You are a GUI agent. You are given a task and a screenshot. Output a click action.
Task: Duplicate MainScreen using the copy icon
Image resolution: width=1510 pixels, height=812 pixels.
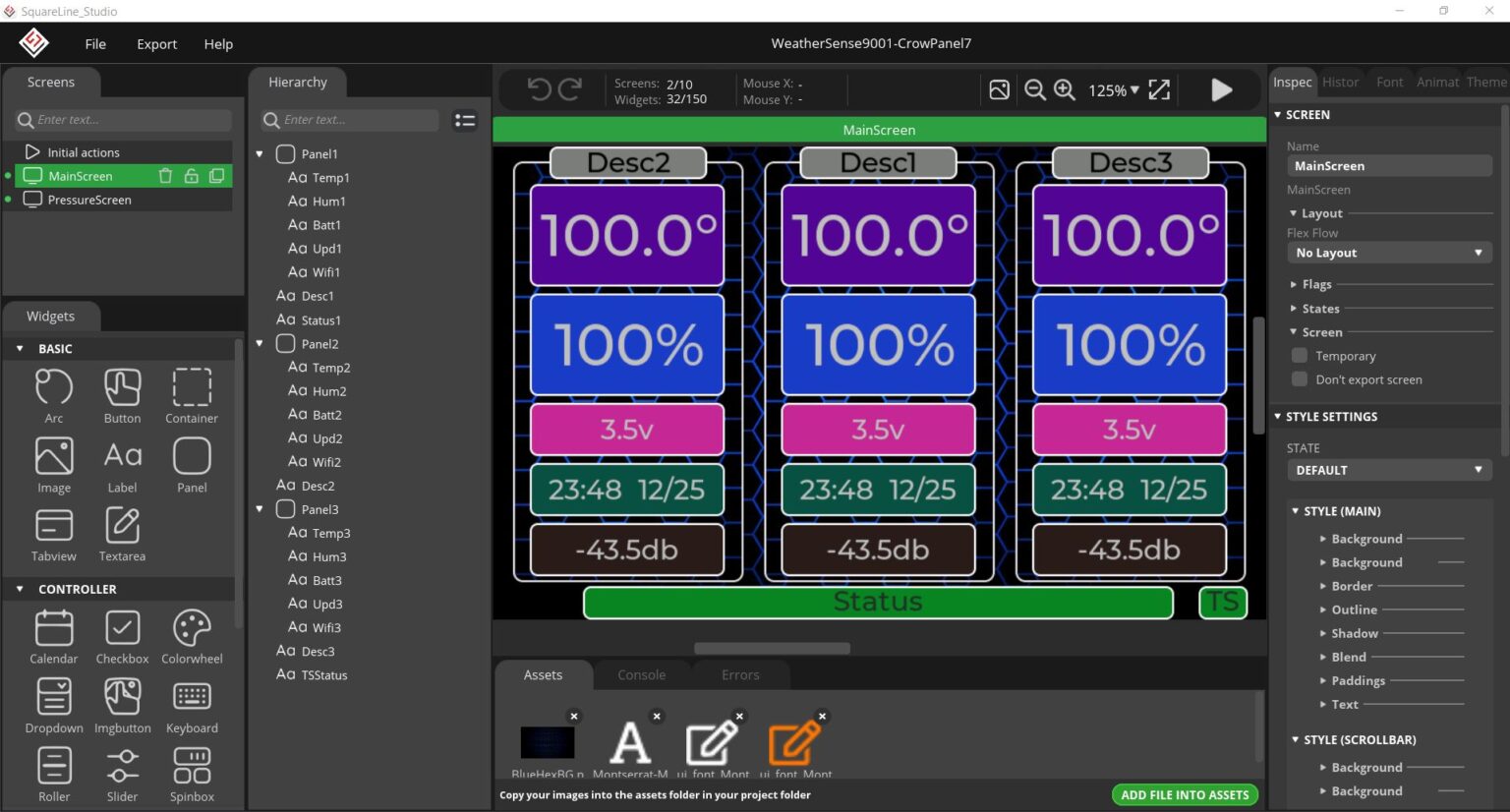click(x=217, y=175)
